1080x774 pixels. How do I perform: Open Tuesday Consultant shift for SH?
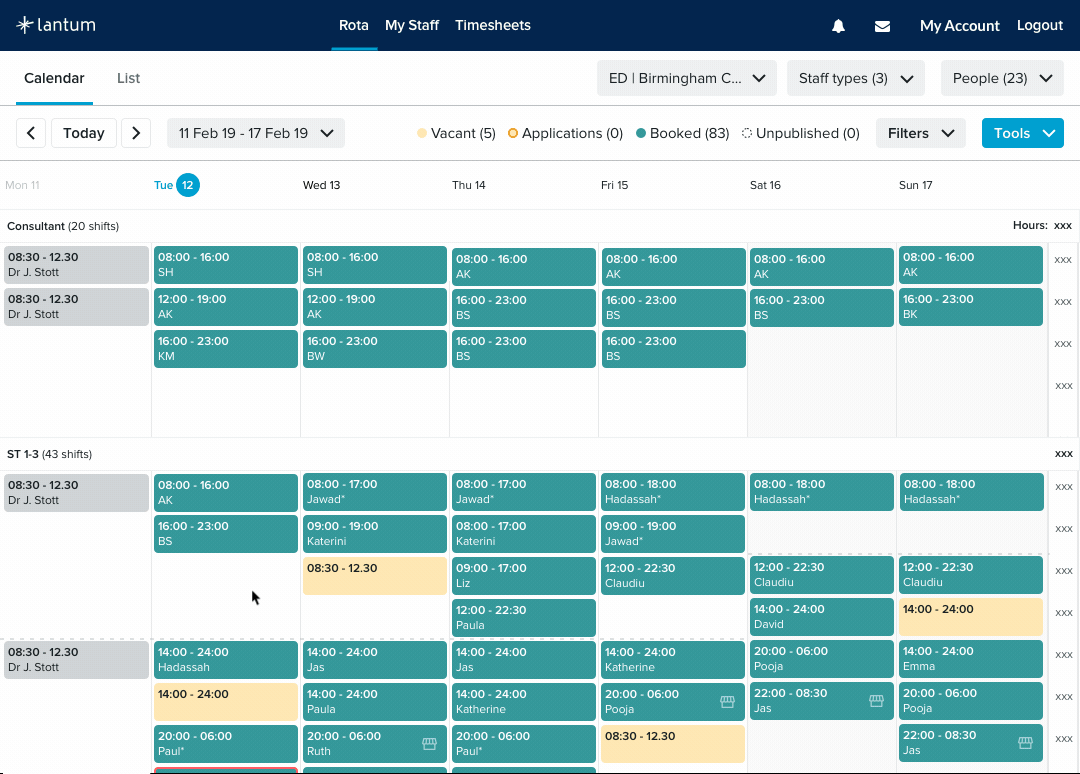click(x=226, y=264)
